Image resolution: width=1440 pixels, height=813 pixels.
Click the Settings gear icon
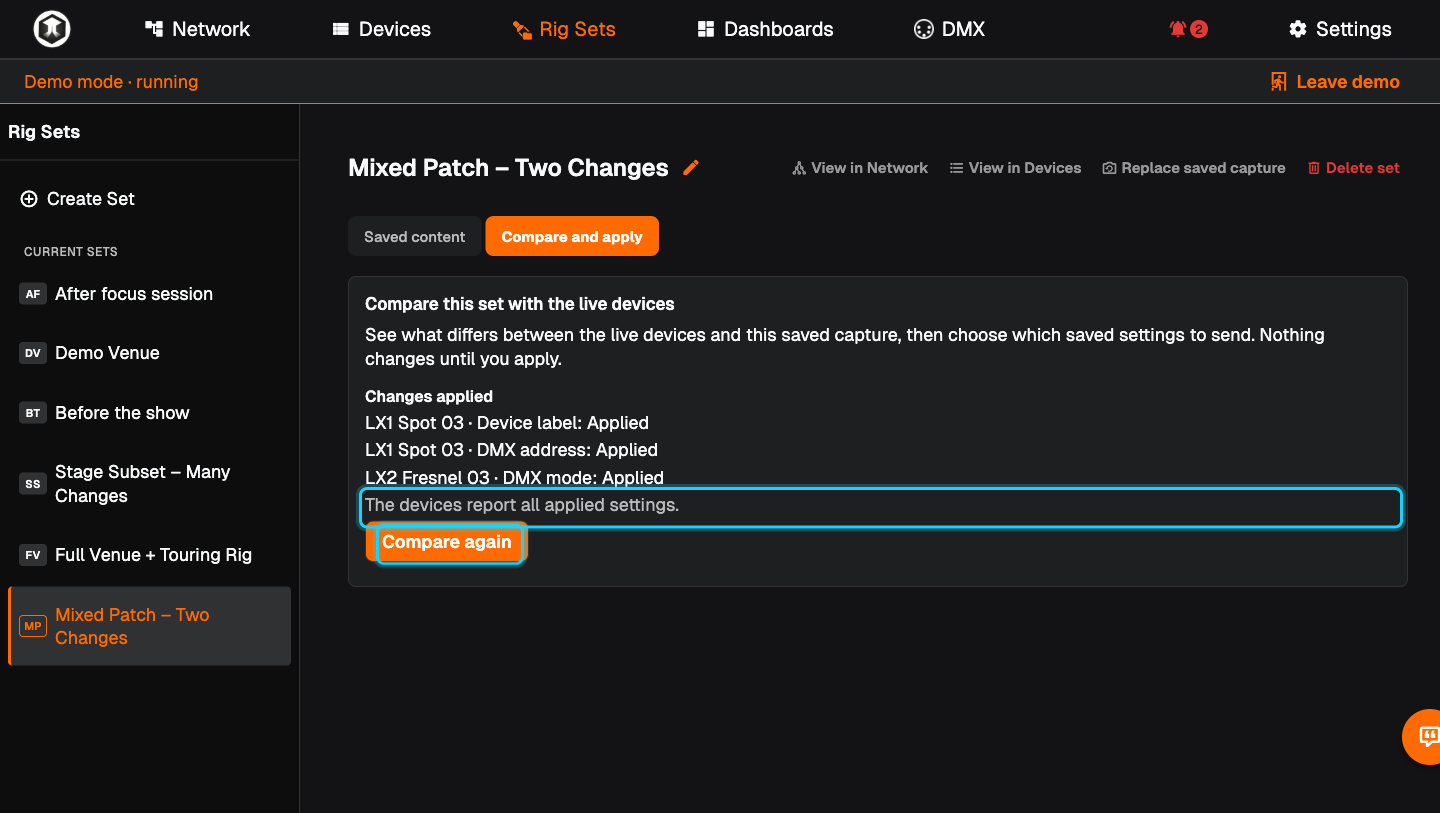point(1298,29)
